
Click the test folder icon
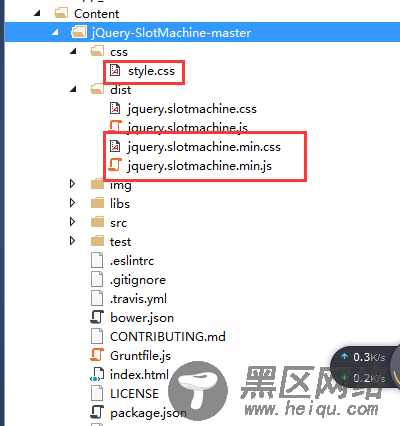97,241
